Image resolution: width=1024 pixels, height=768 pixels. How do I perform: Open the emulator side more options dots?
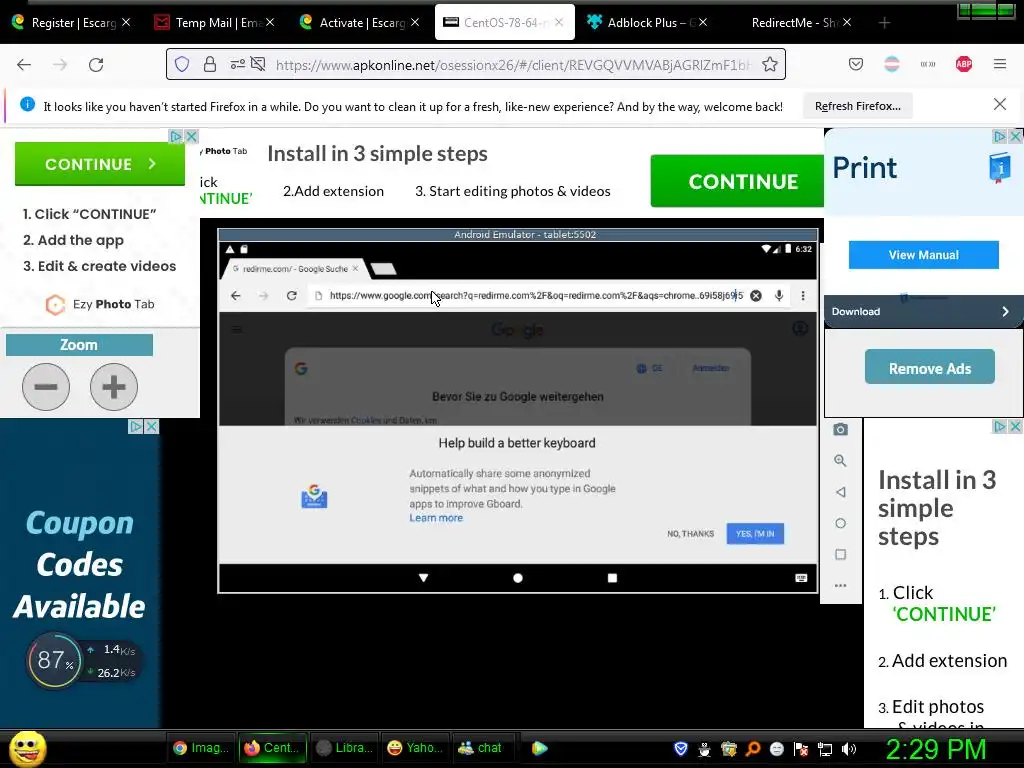[x=840, y=585]
